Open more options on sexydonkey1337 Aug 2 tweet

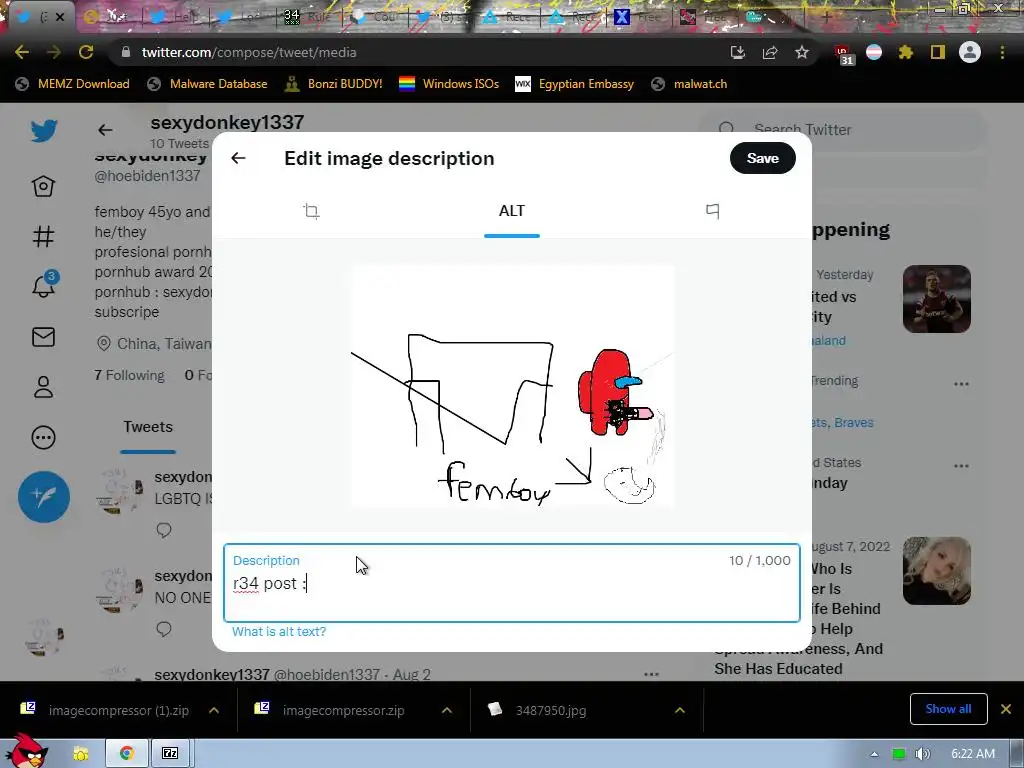coord(651,674)
